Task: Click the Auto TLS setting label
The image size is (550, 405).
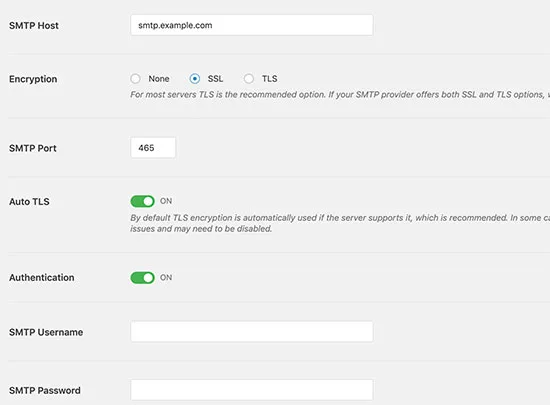Action: 29,202
